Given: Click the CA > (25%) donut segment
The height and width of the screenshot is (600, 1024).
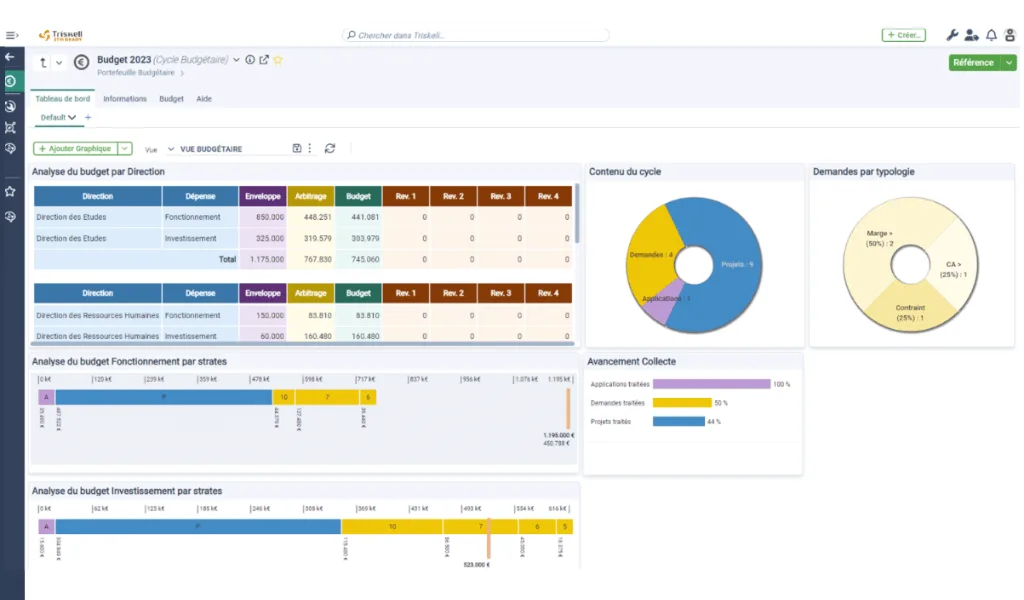Looking at the screenshot, I should pyautogui.click(x=955, y=268).
